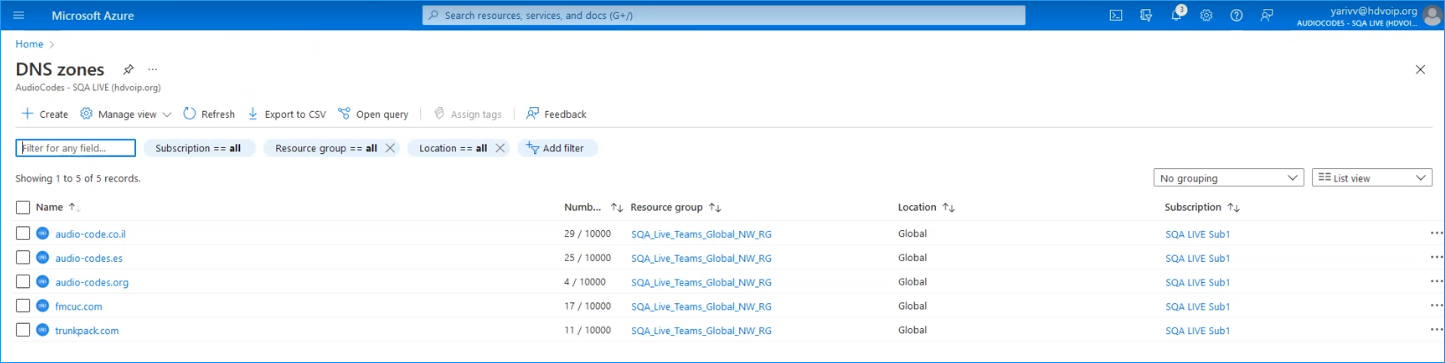
Task: Check the fmcuc.com row checkbox
Action: coord(23,306)
